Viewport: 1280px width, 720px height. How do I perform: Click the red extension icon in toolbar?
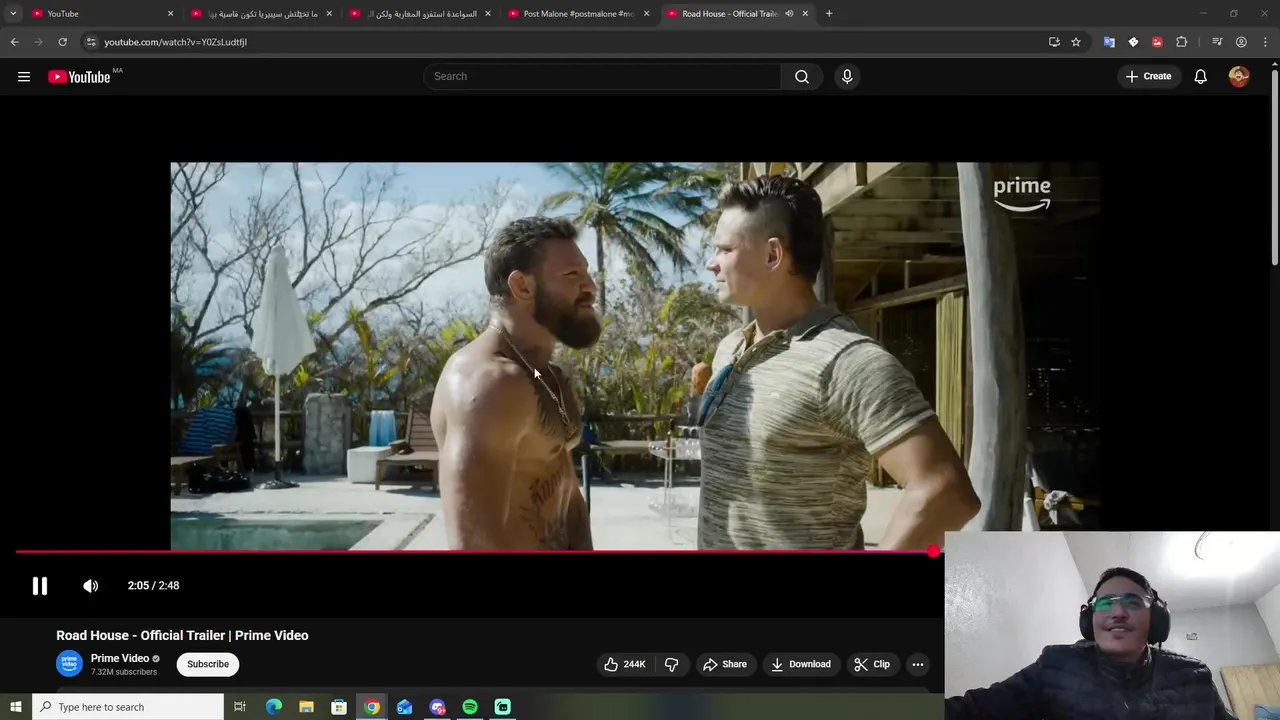[1157, 42]
